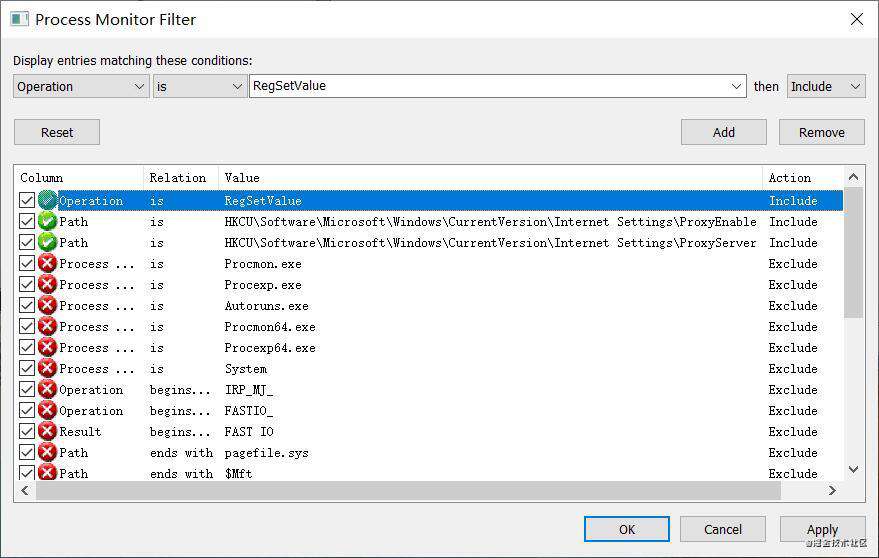The image size is (879, 558).
Task: Confirm with the OK button
Action: (x=627, y=529)
